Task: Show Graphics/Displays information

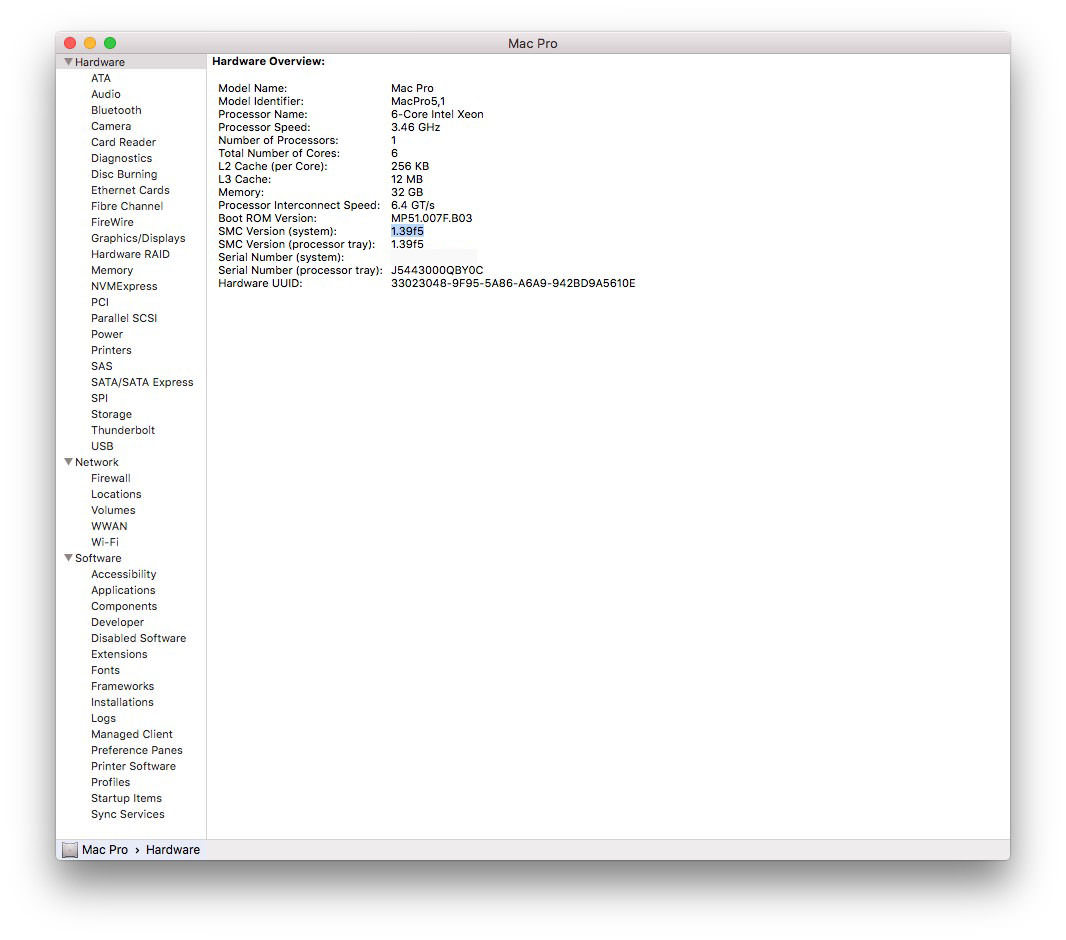Action: click(138, 239)
